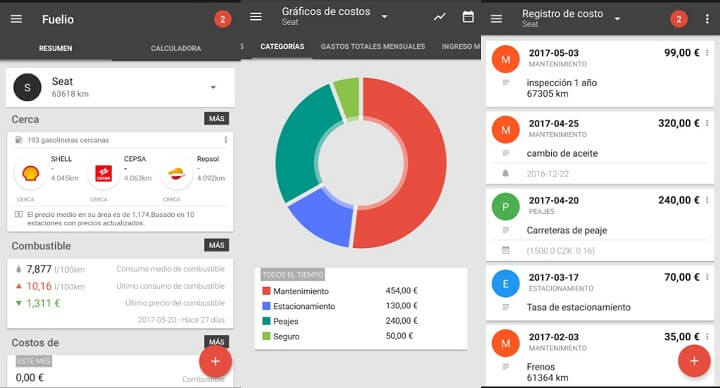Tap the teal Peajes legend swatch
The height and width of the screenshot is (388, 720).
[x=266, y=321]
